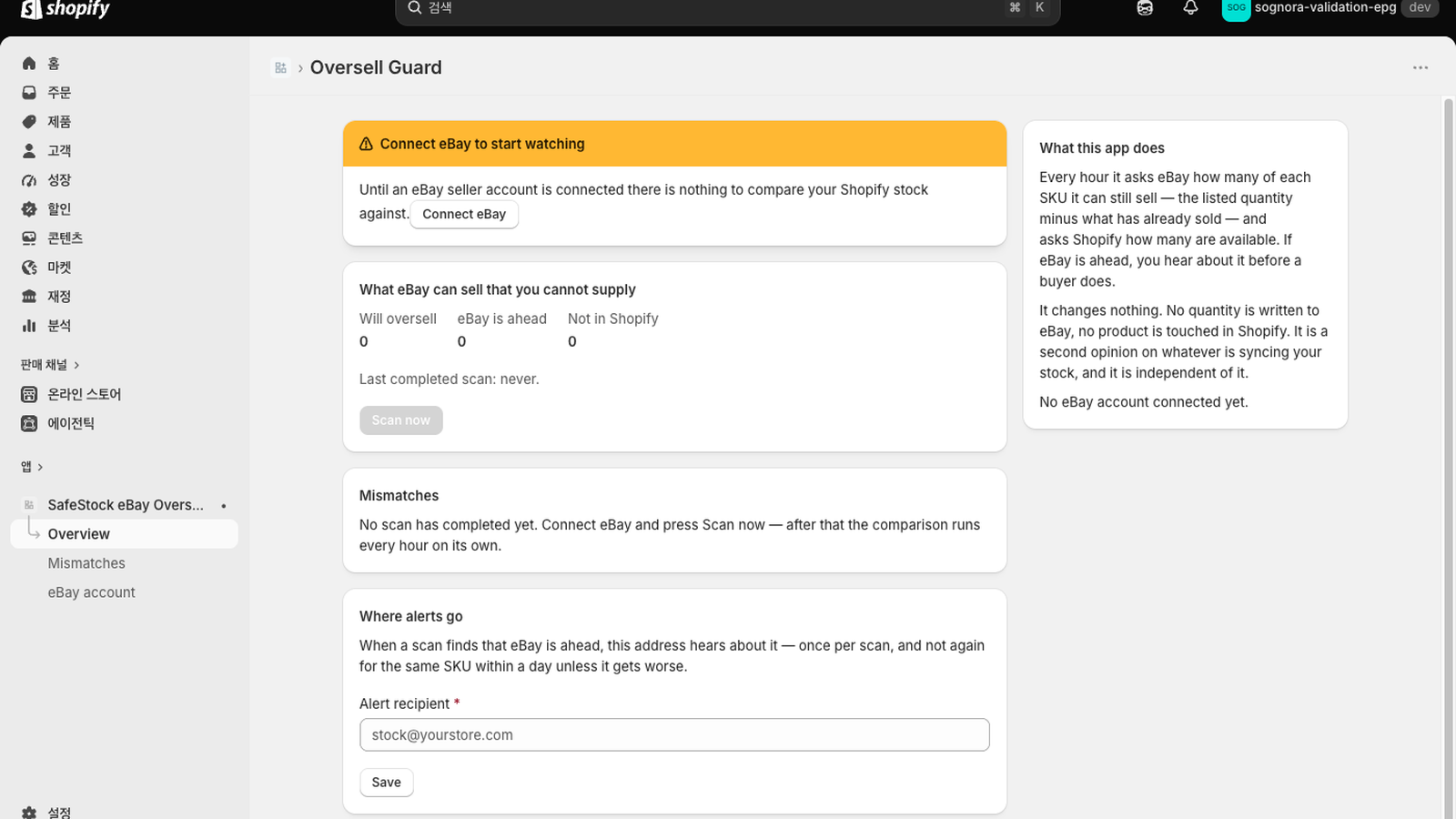Image resolution: width=1456 pixels, height=819 pixels.
Task: Click the Connect eBay button
Action: coord(464,215)
